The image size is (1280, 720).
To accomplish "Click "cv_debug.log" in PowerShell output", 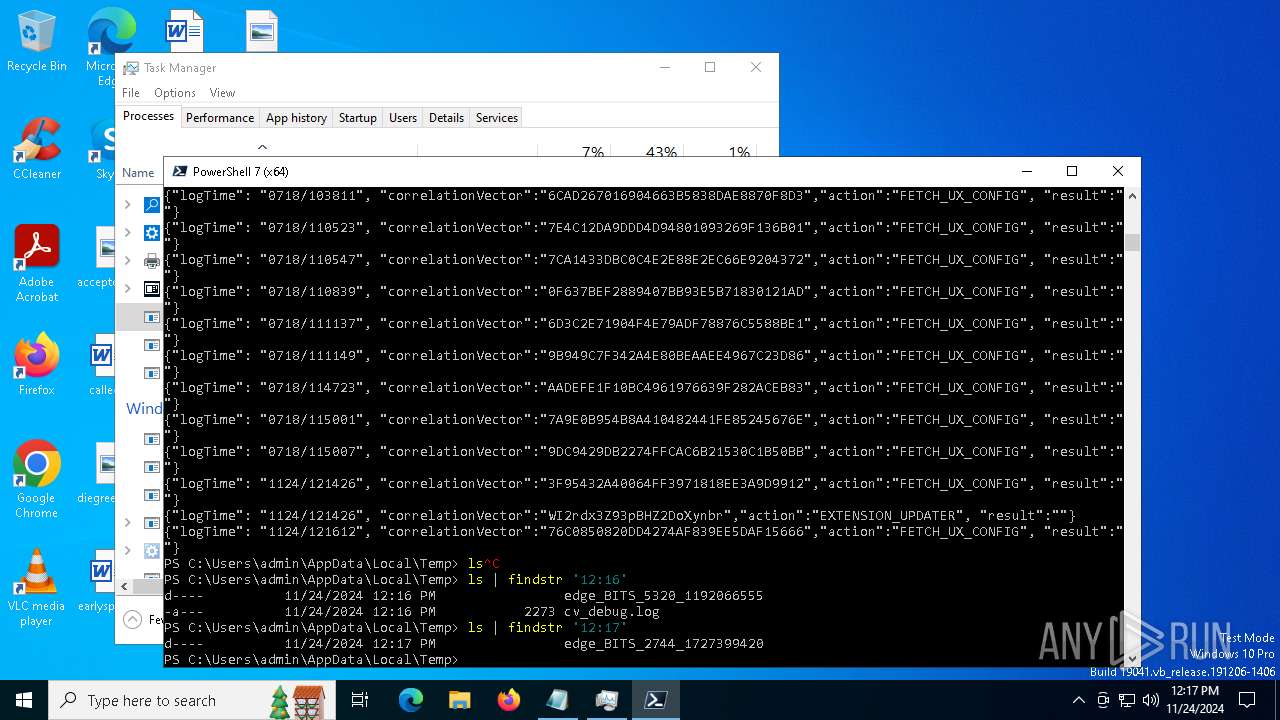I will 611,611.
